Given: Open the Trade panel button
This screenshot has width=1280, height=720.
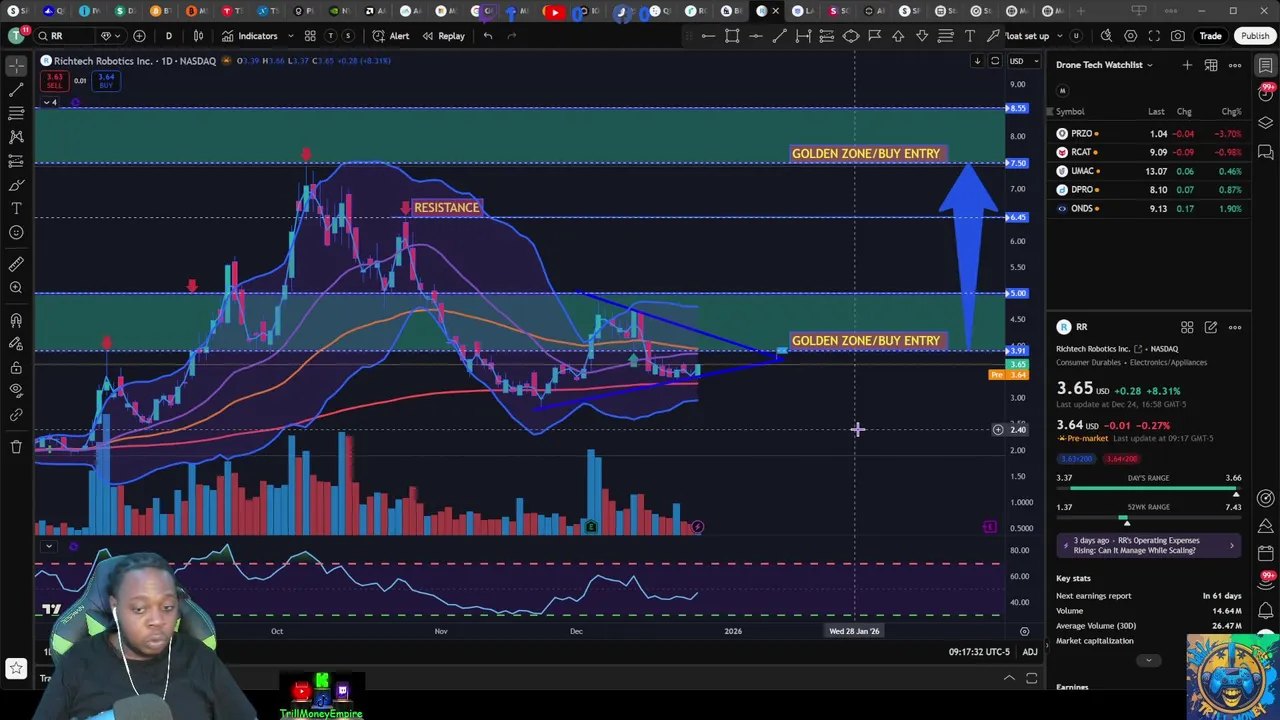Looking at the screenshot, I should (1210, 36).
